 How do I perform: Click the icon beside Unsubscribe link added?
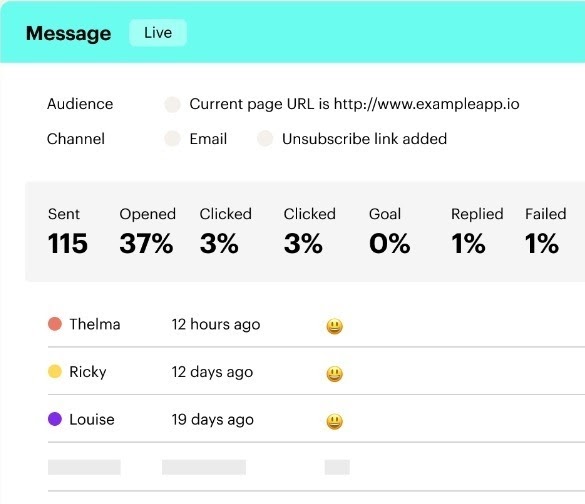pyautogui.click(x=265, y=138)
